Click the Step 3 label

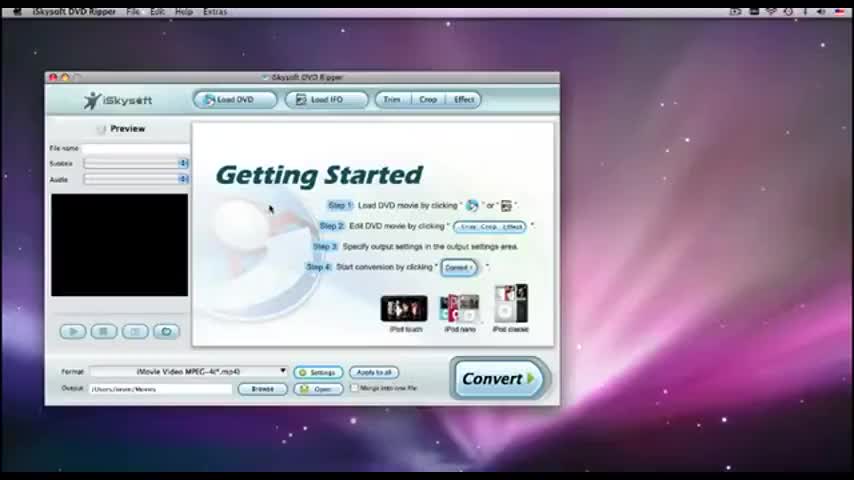click(x=325, y=247)
